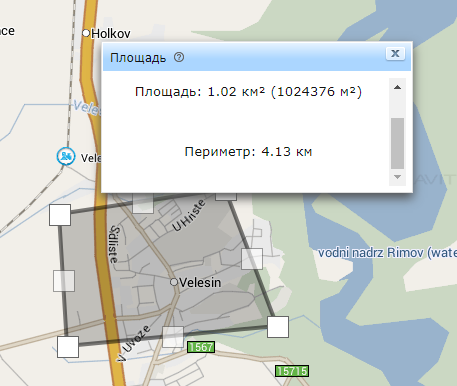This screenshot has width=457, height=386.
Task: Select the area value text 1.02 км²
Action: [x=236, y=91]
